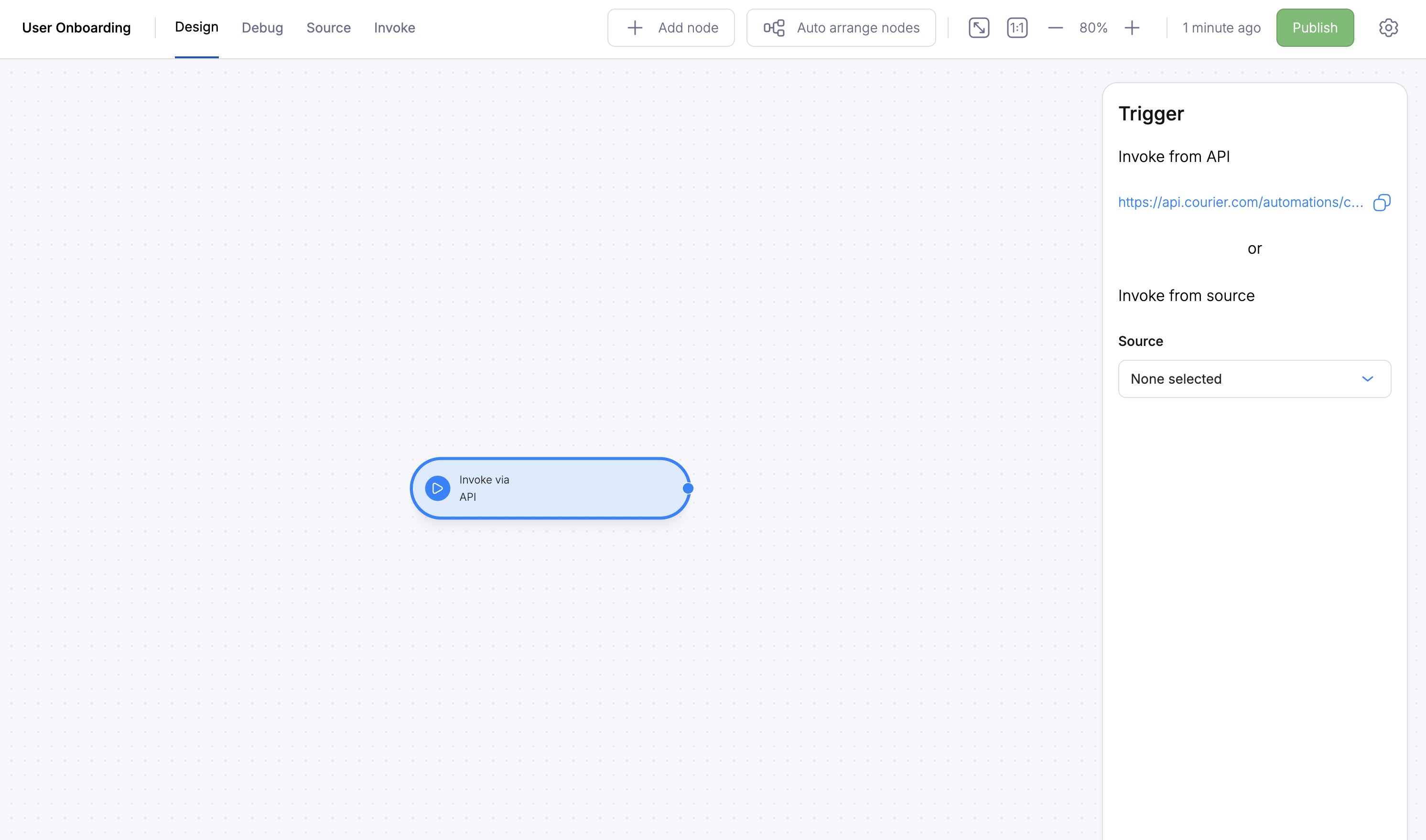Select the Auto arrange nodes icon
Image resolution: width=1426 pixels, height=840 pixels.
click(x=773, y=27)
